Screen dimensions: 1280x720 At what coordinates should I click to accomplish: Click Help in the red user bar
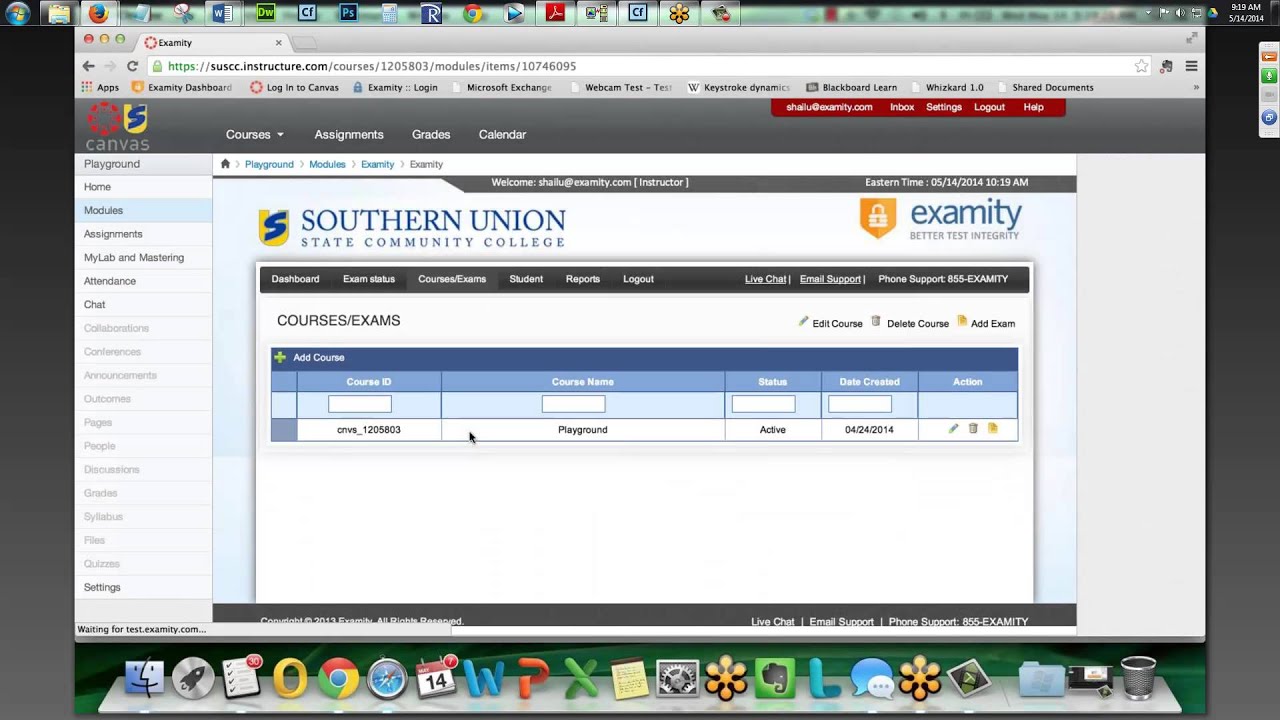(x=1034, y=107)
